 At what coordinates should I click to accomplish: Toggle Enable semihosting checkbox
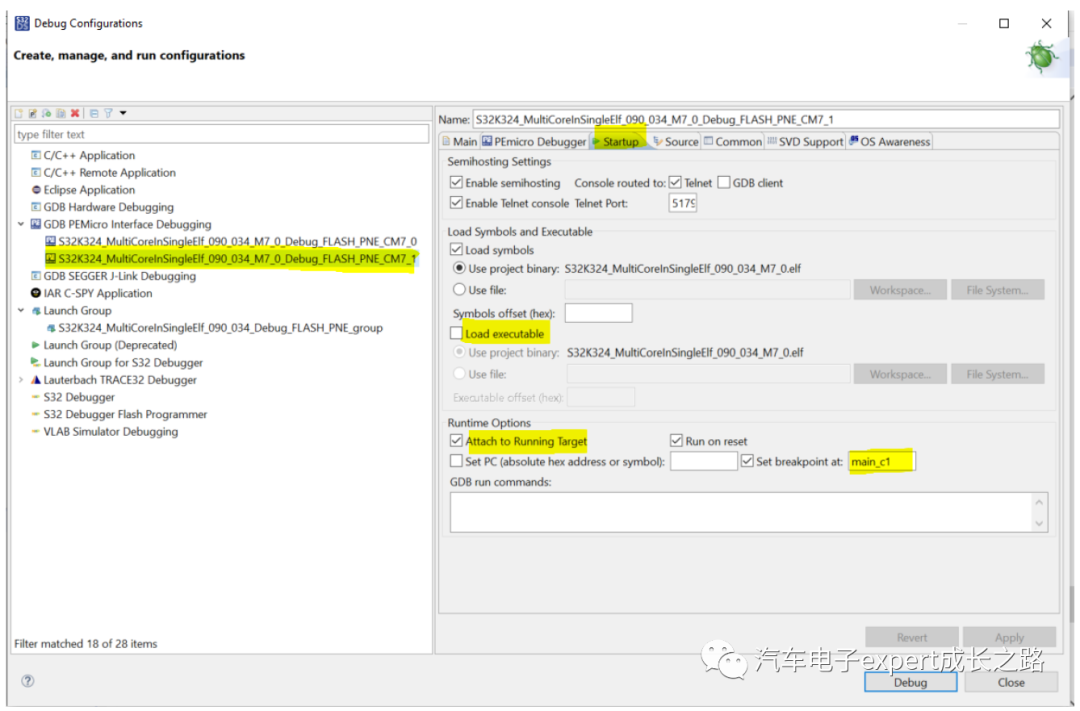click(x=456, y=183)
